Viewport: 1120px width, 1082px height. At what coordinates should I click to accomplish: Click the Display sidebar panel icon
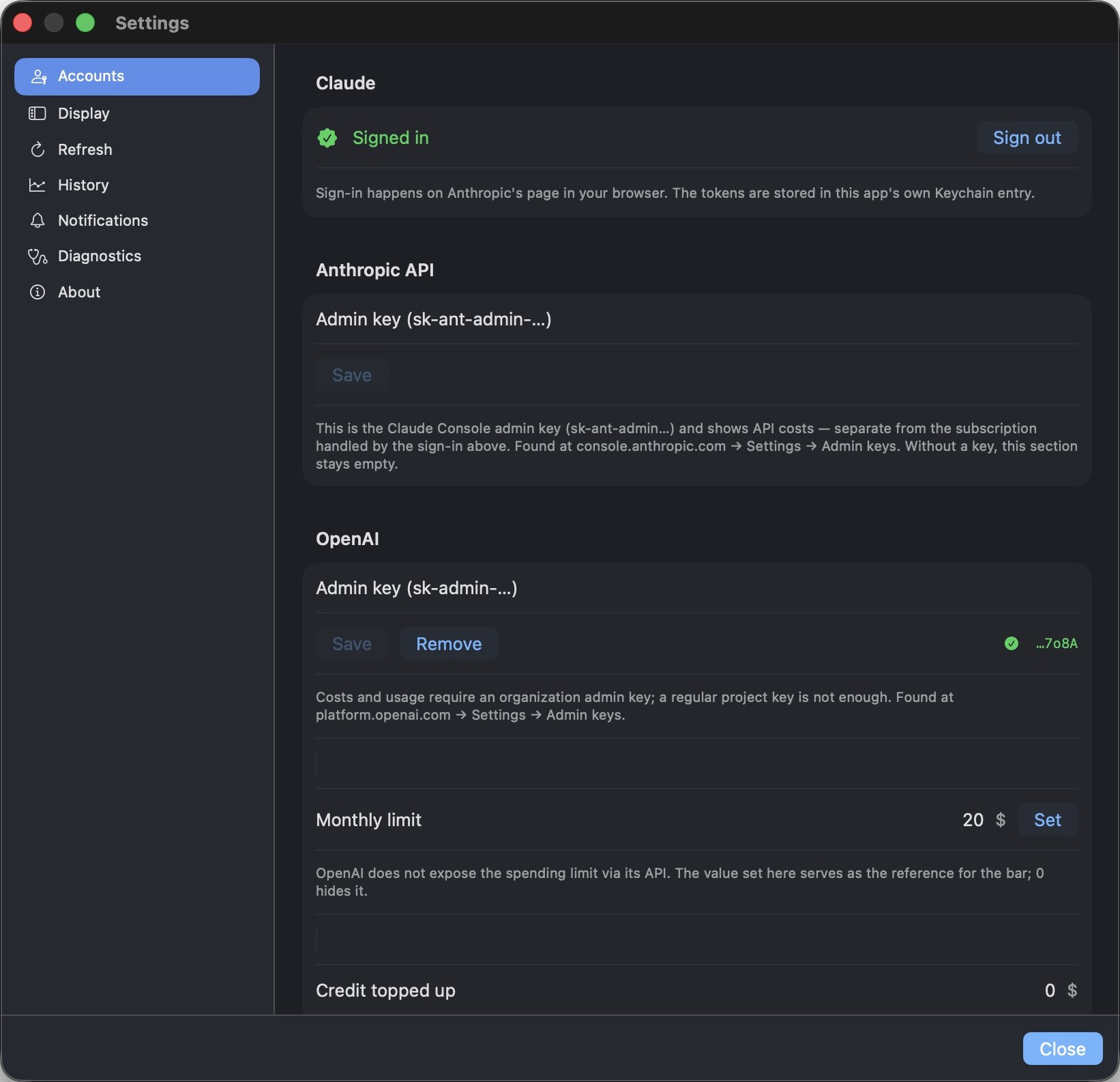coord(37,113)
